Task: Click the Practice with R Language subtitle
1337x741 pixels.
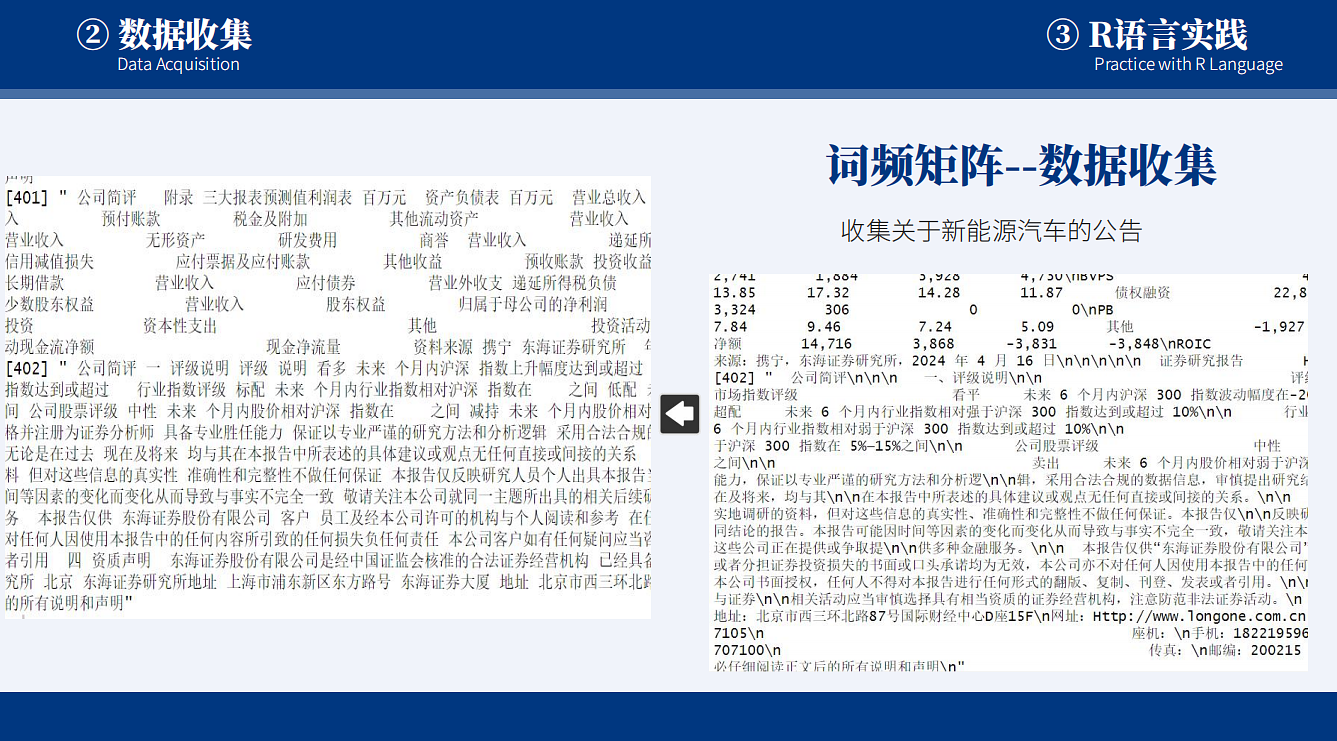Action: coord(1188,64)
